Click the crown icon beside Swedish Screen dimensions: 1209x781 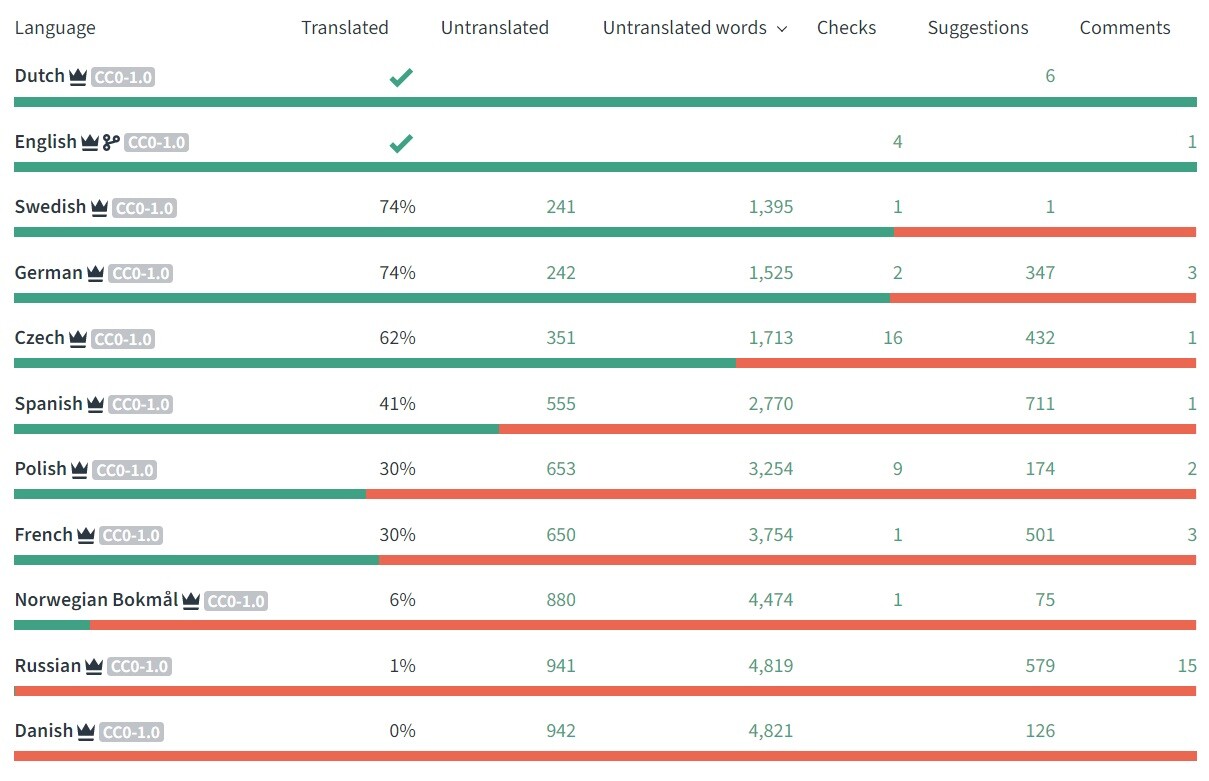coord(99,208)
